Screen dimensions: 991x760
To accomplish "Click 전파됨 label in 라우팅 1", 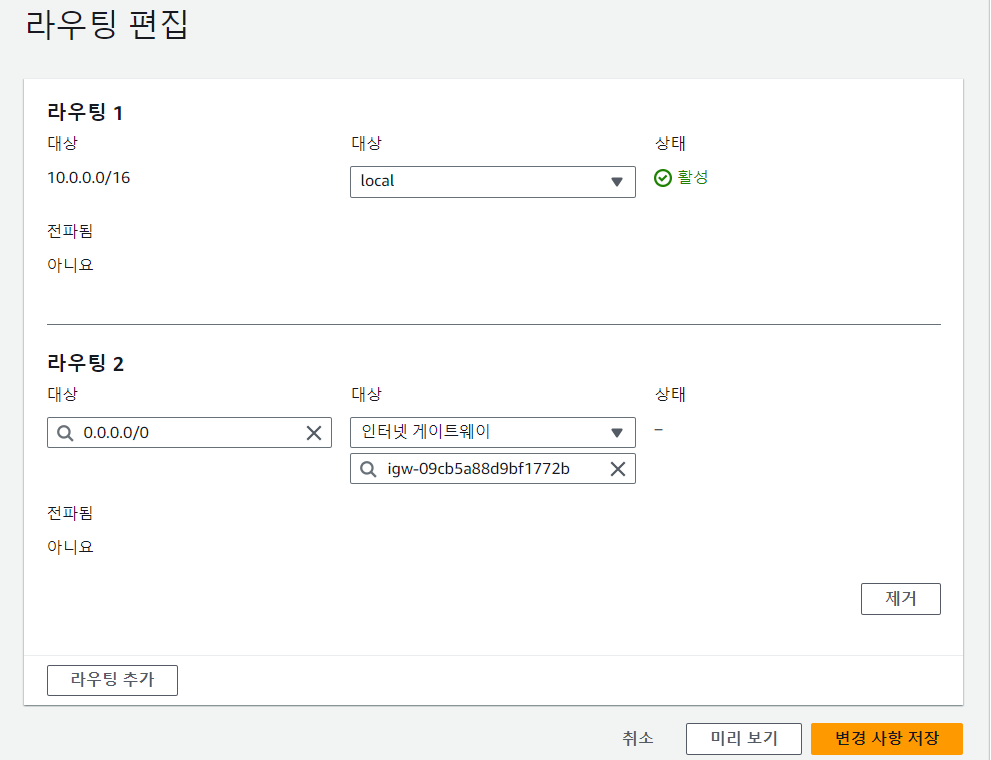I will (x=70, y=231).
